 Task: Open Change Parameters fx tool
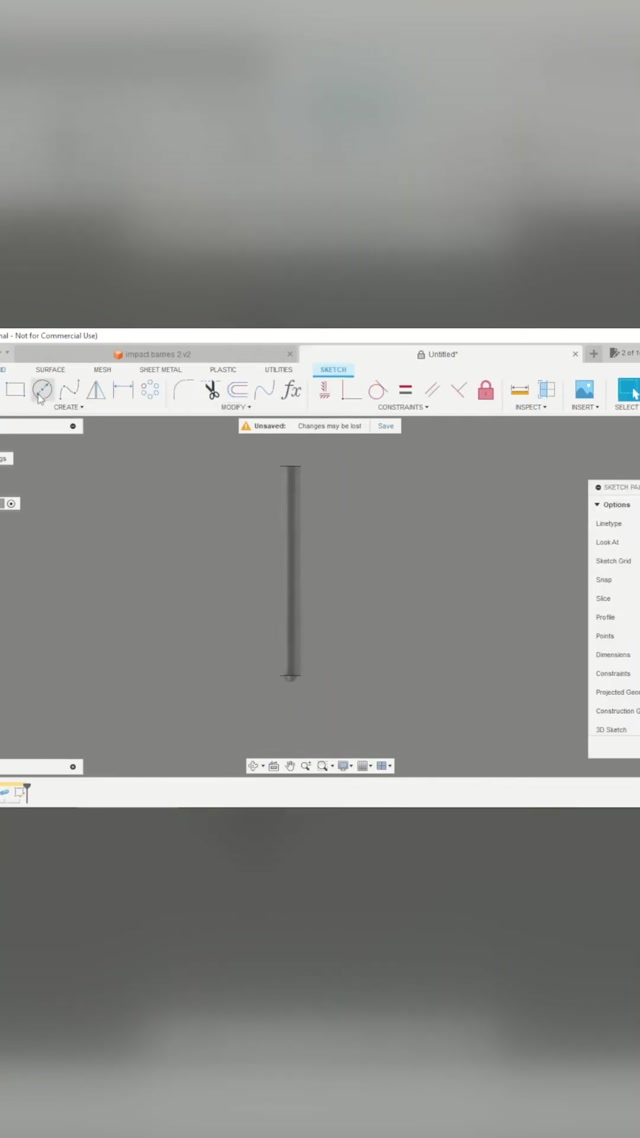tap(291, 390)
